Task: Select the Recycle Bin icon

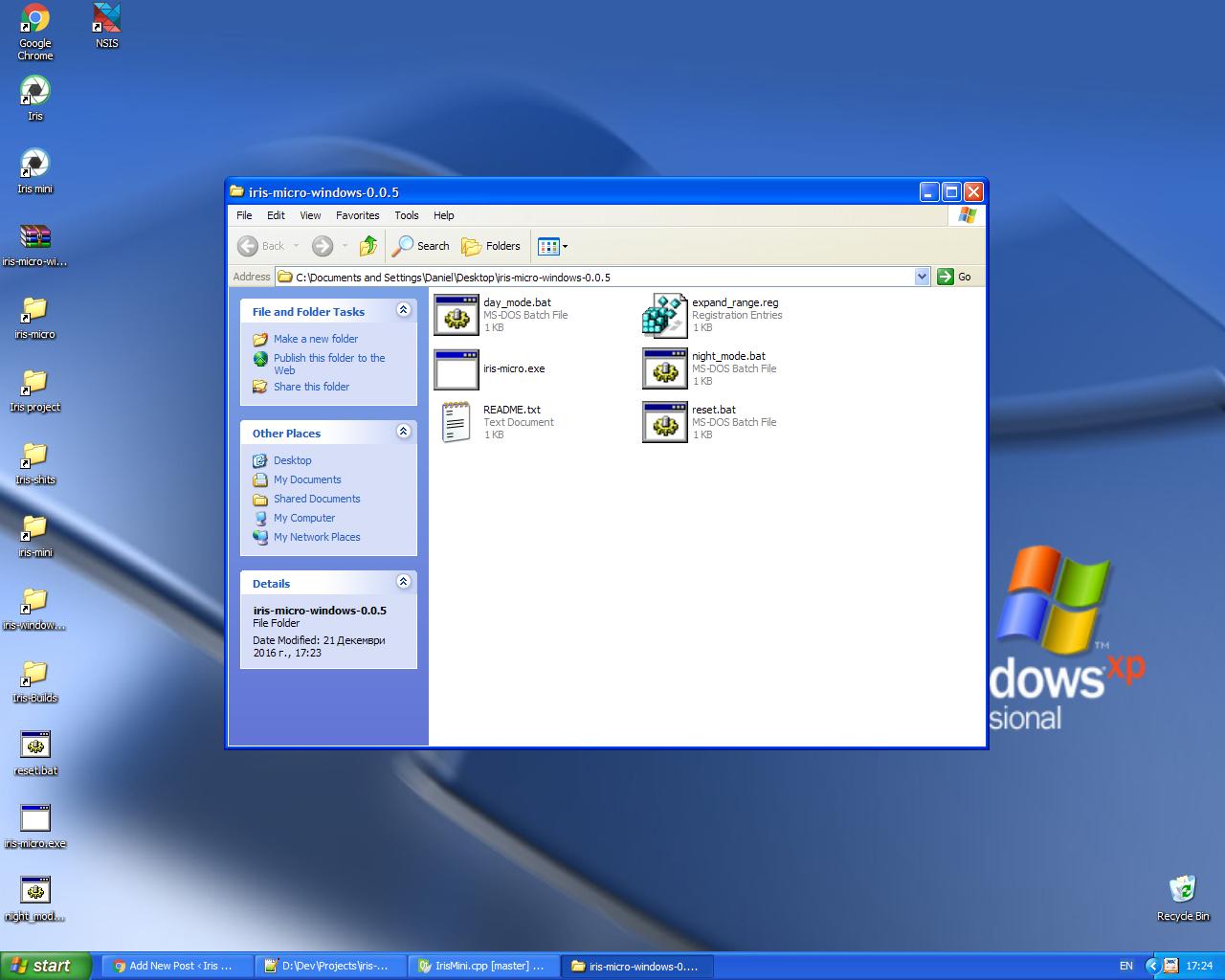Action: tap(1183, 898)
